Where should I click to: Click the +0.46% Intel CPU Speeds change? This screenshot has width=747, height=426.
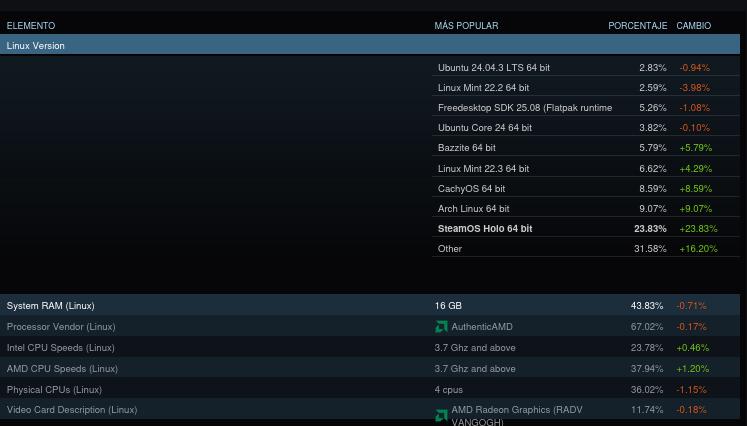[692, 347]
